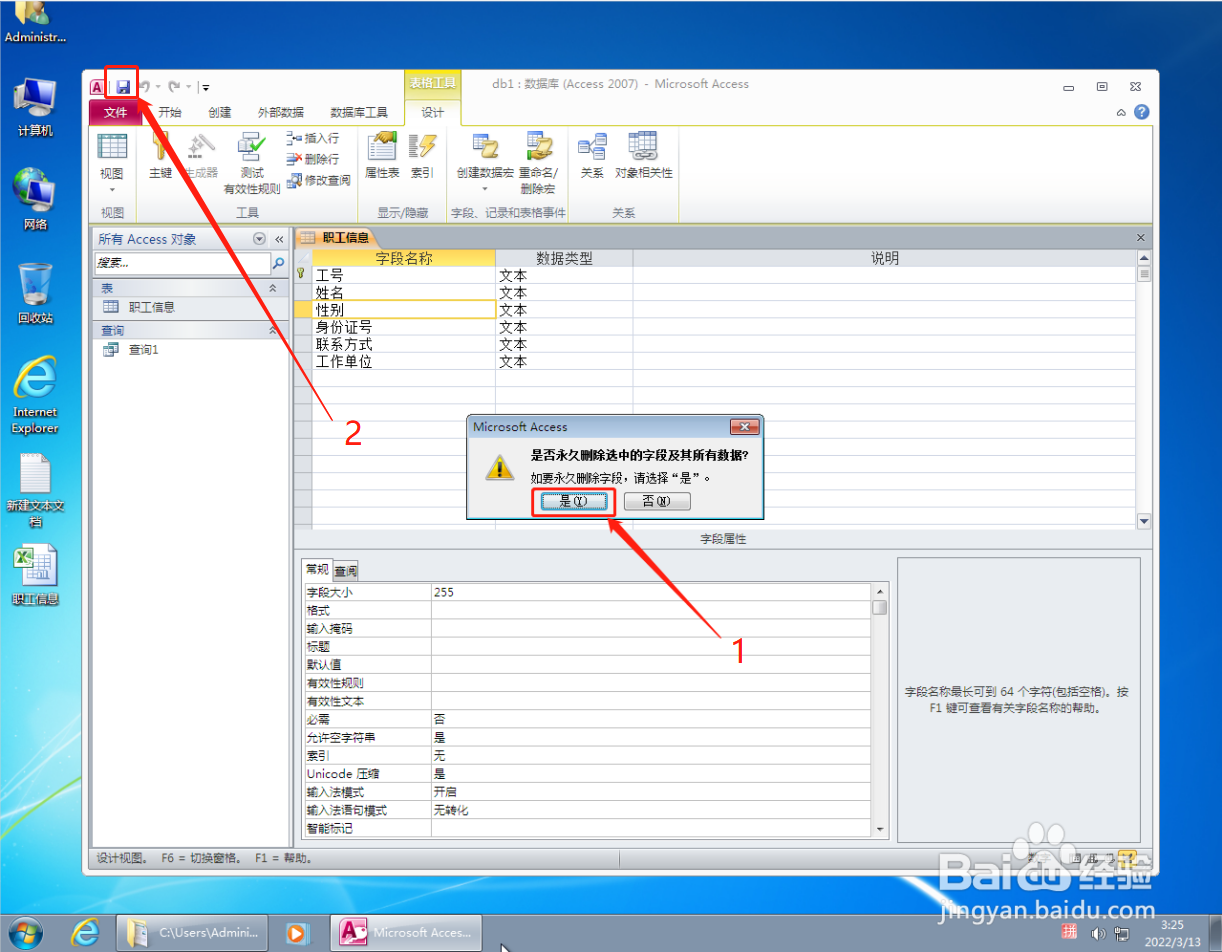Viewport: 1222px width, 952px height.
Task: Click the 姓名 field name cell
Action: click(404, 293)
